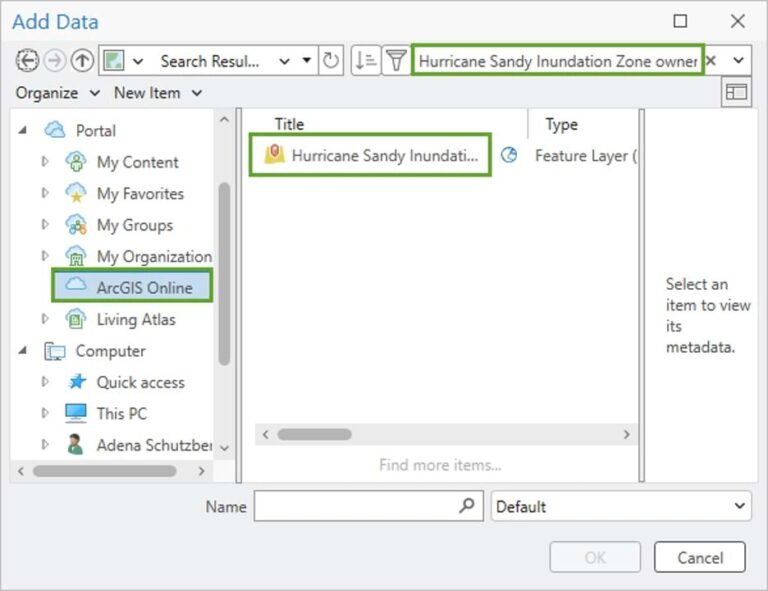The image size is (768, 591).
Task: Select My Content in the tree
Action: [138, 162]
